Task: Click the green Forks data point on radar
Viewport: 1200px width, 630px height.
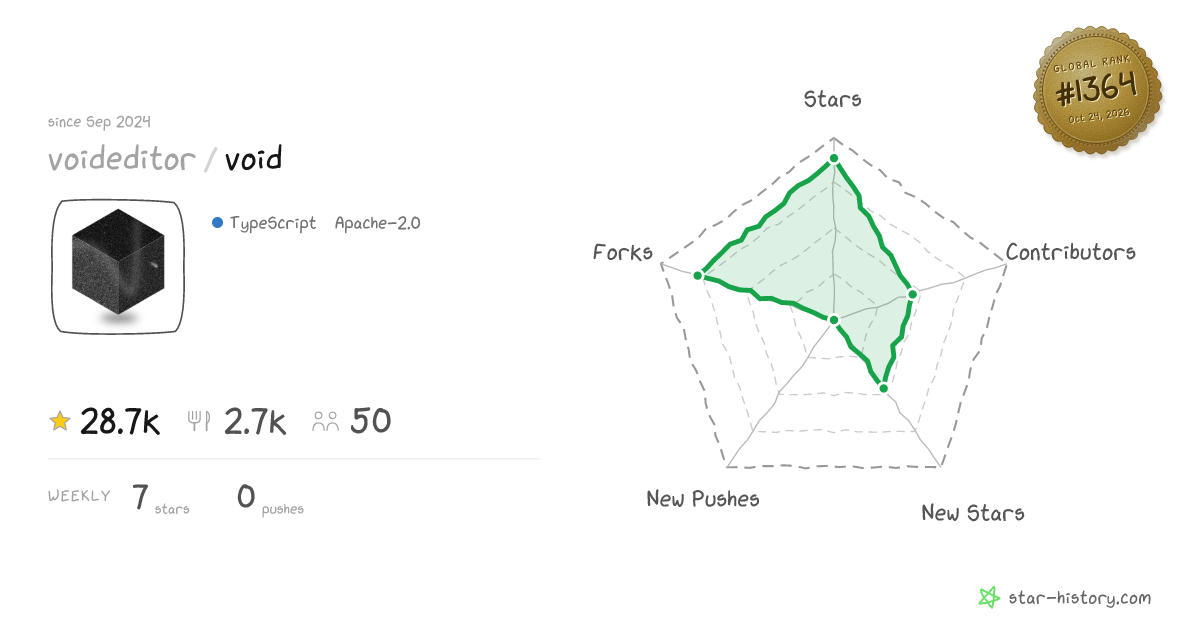Action: click(701, 275)
